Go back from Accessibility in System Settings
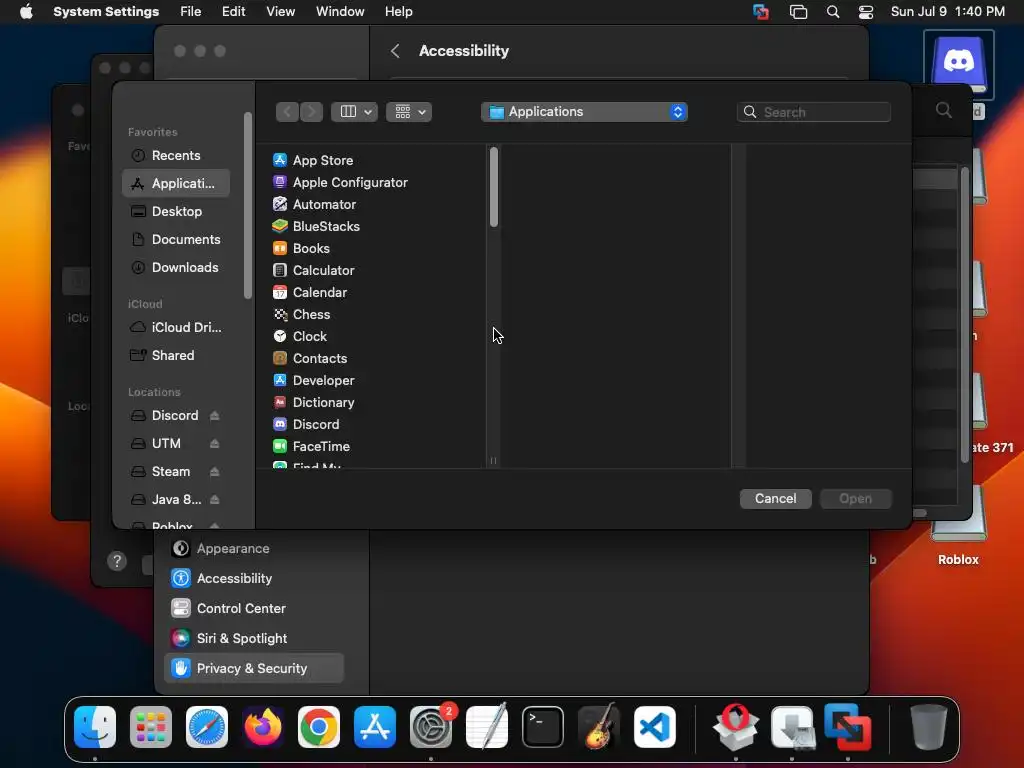Screen dimensions: 1024x768 395,51
